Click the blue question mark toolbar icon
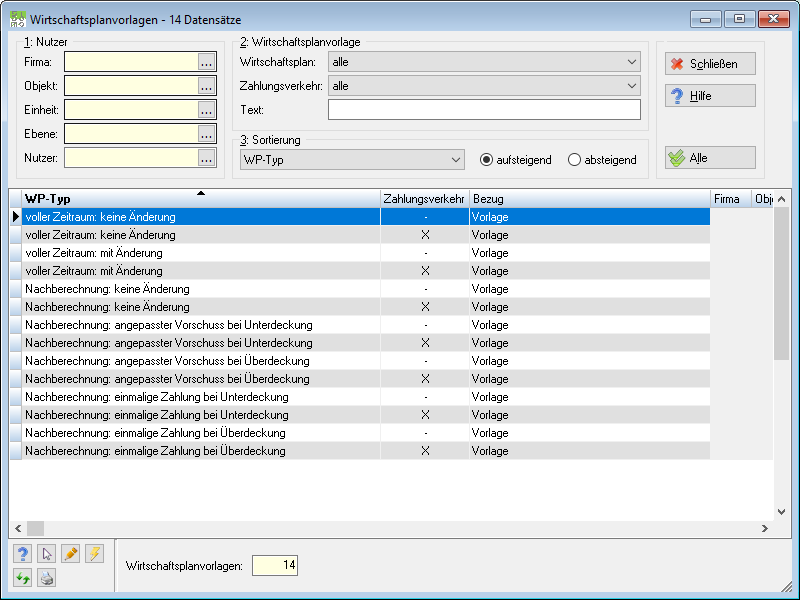 [22, 554]
